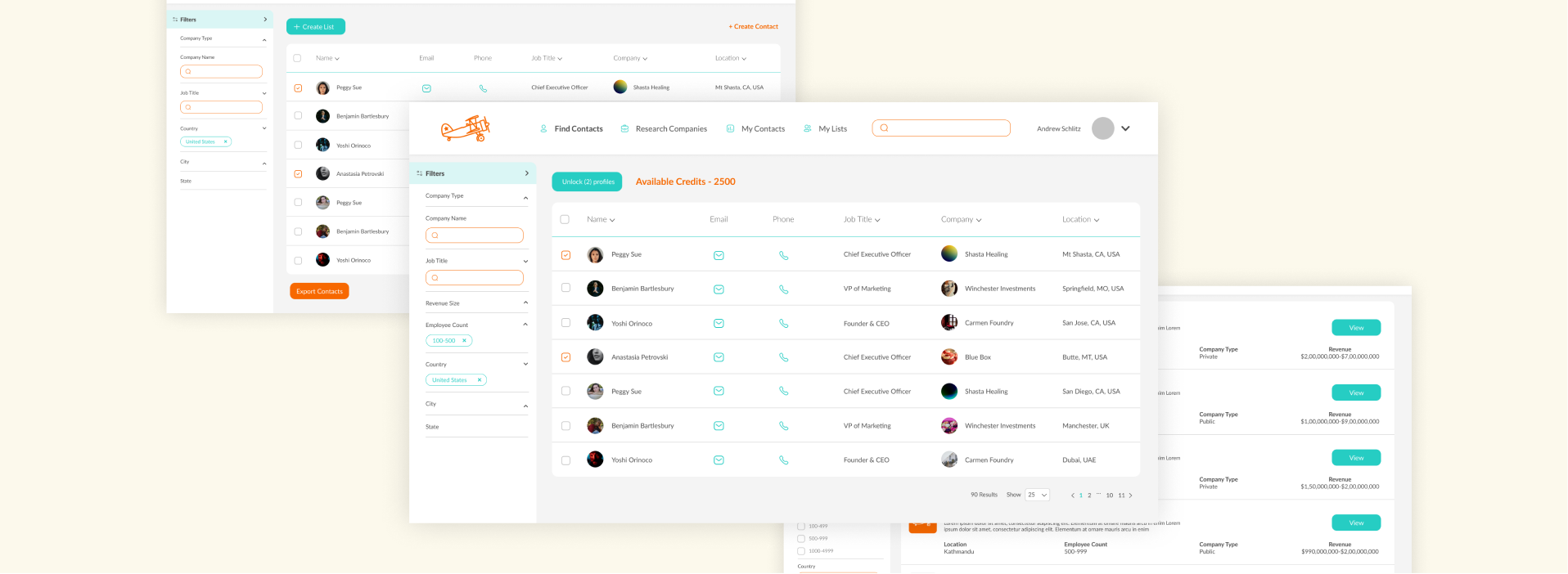Open user menu chevron beside profile avatar
Screen dimensions: 1568x574
[1125, 128]
